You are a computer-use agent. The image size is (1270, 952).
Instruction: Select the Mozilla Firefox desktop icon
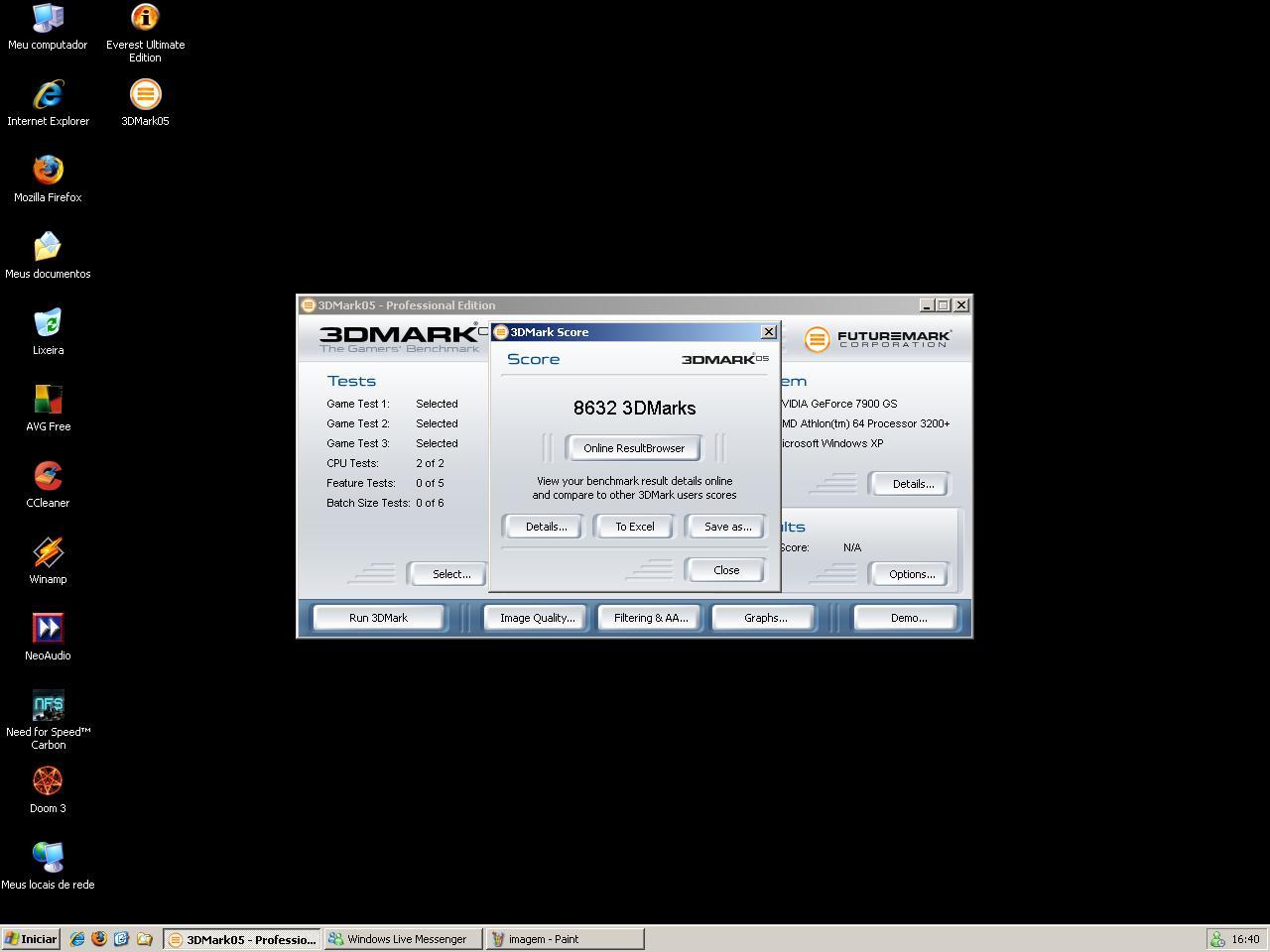tap(48, 179)
